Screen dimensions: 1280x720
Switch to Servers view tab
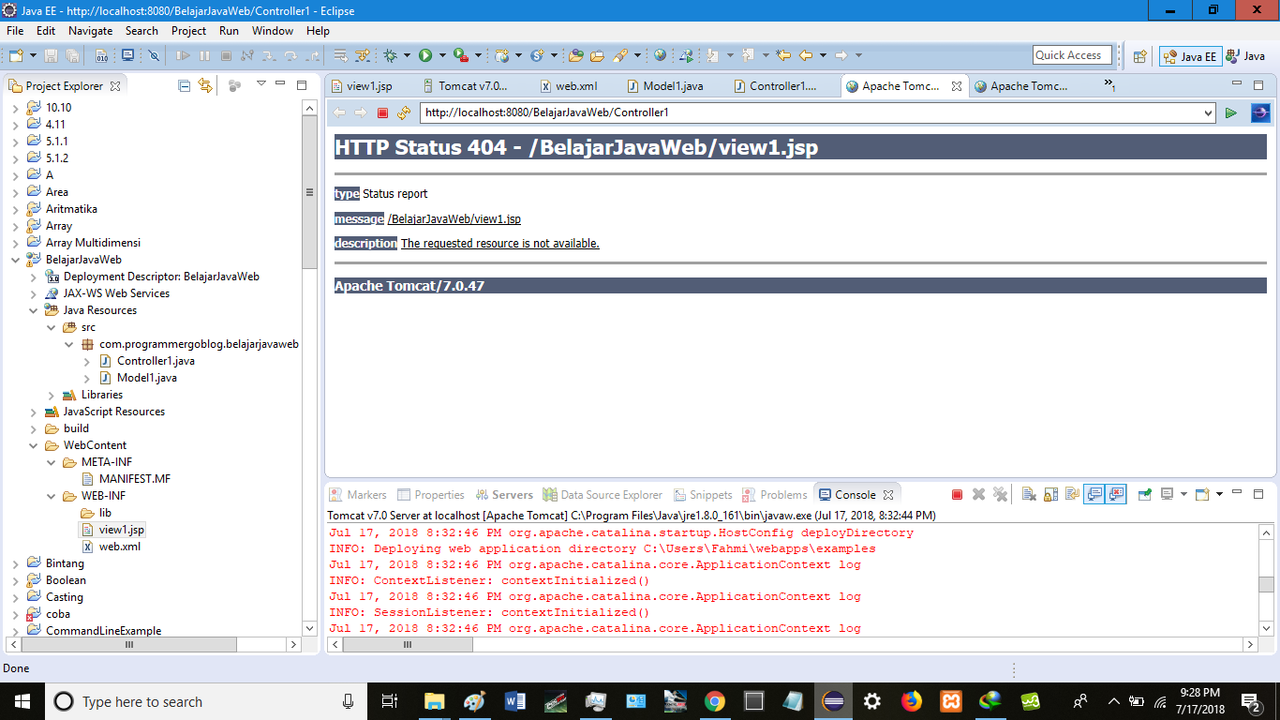point(503,494)
